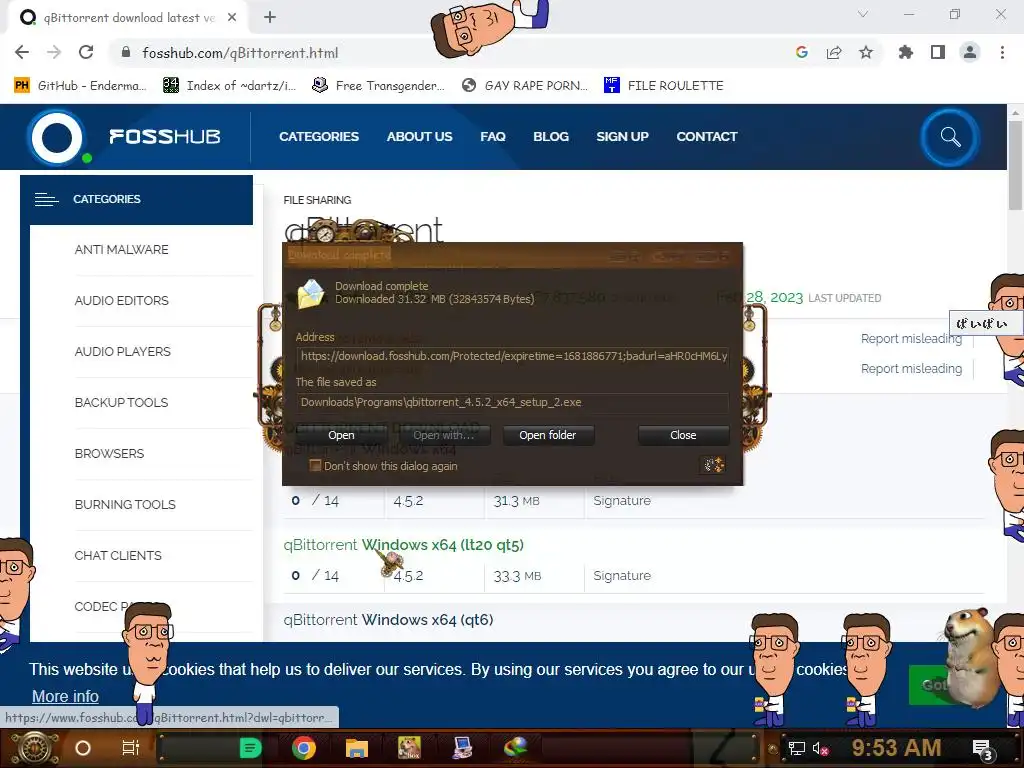Click the FossHub search magnifier icon
The width and height of the screenshot is (1024, 768).
click(x=950, y=137)
